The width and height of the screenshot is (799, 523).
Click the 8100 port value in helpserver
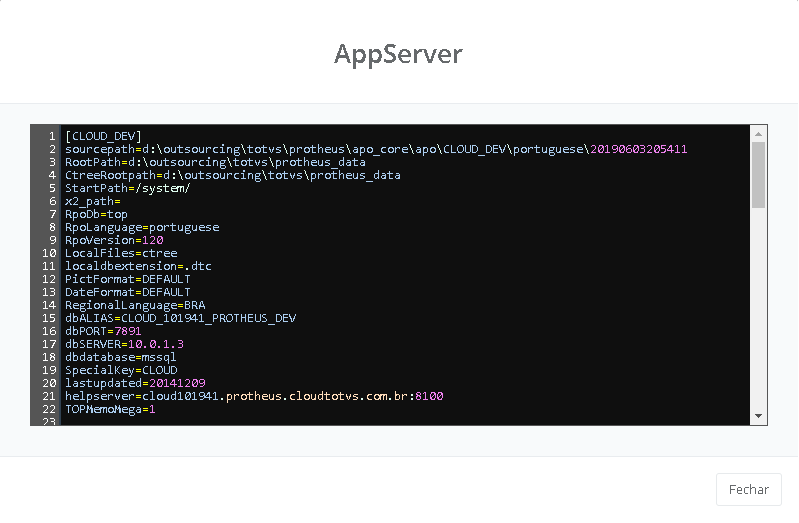coord(430,396)
